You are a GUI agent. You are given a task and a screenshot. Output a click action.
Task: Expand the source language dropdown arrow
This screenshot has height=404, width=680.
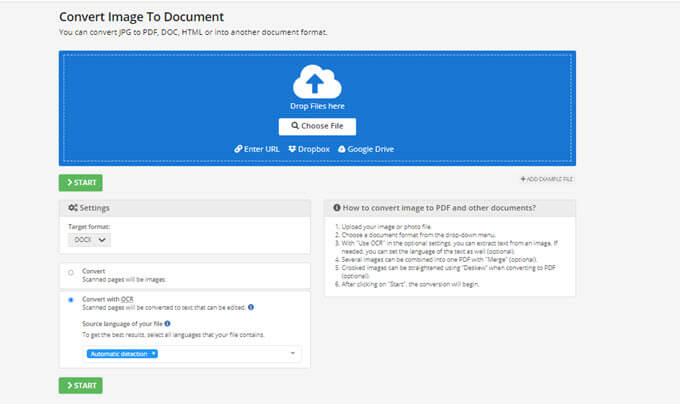pyautogui.click(x=293, y=354)
